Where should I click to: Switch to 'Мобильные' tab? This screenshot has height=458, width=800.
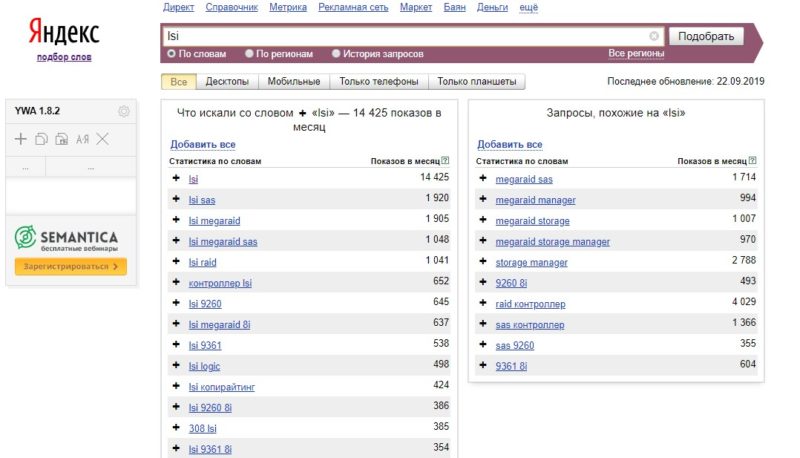click(x=294, y=82)
